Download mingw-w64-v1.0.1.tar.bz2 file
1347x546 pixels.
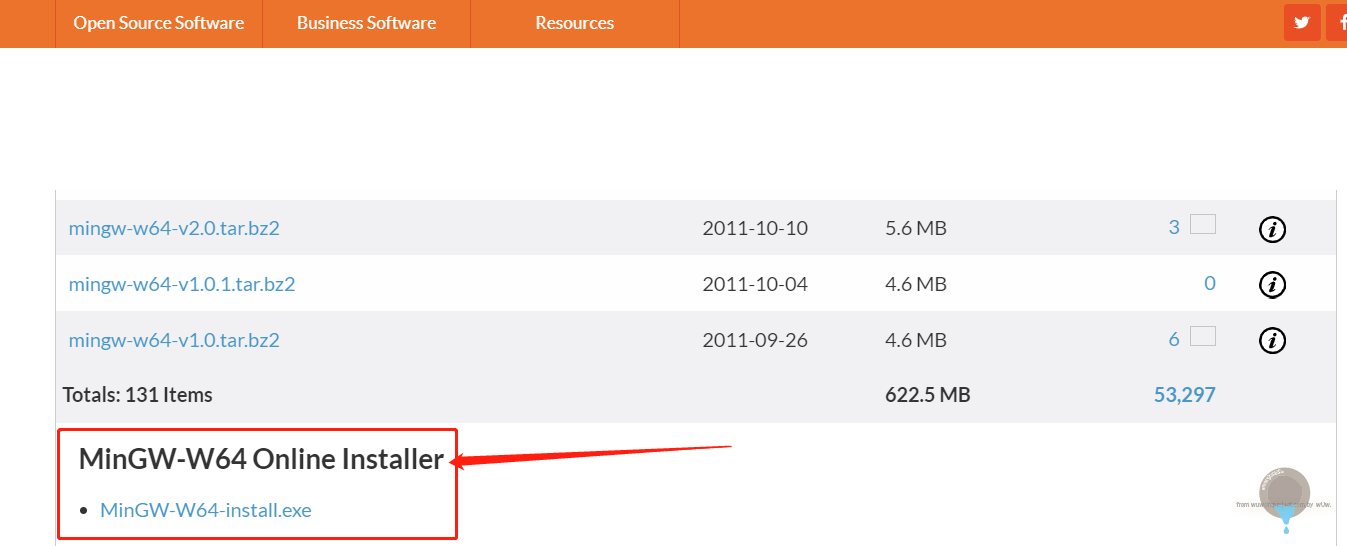tap(182, 284)
